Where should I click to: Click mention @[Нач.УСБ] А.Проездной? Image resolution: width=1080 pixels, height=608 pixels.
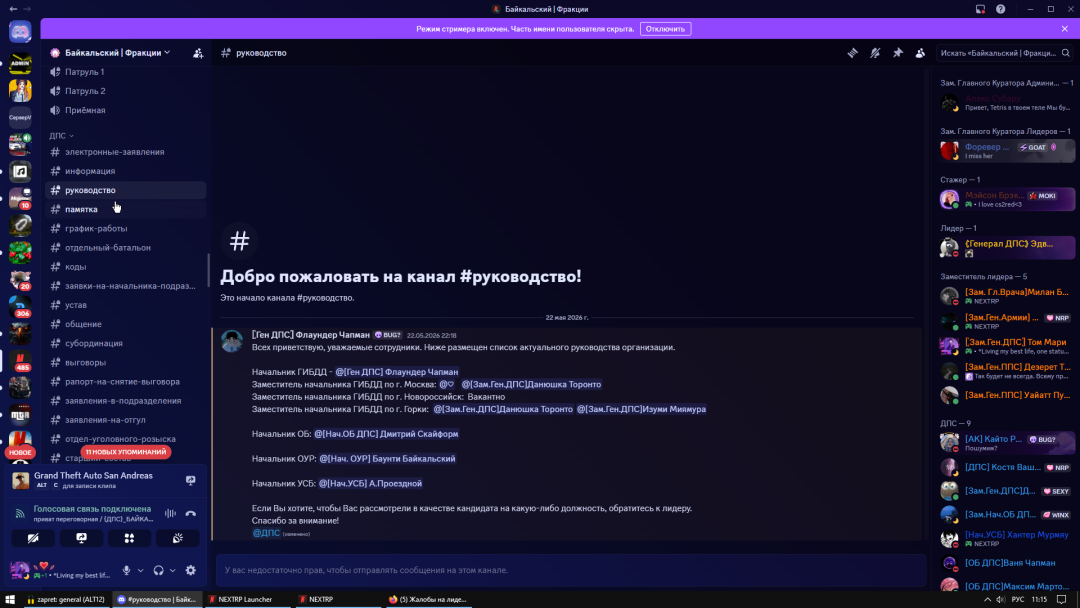[x=370, y=483]
